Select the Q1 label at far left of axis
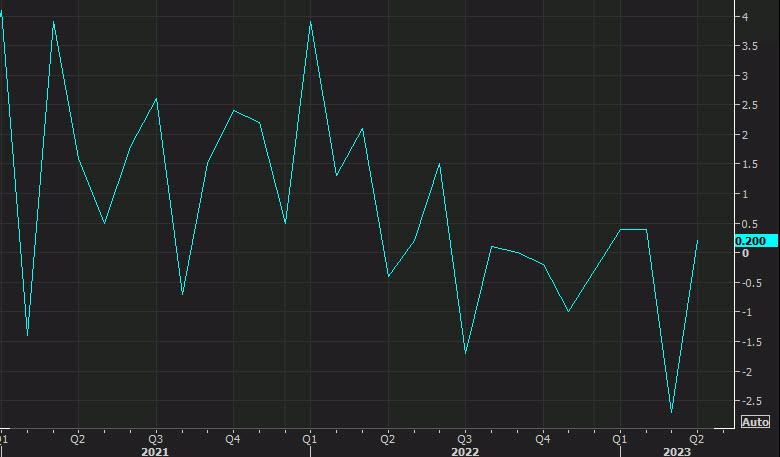This screenshot has width=780, height=457. point(5,438)
